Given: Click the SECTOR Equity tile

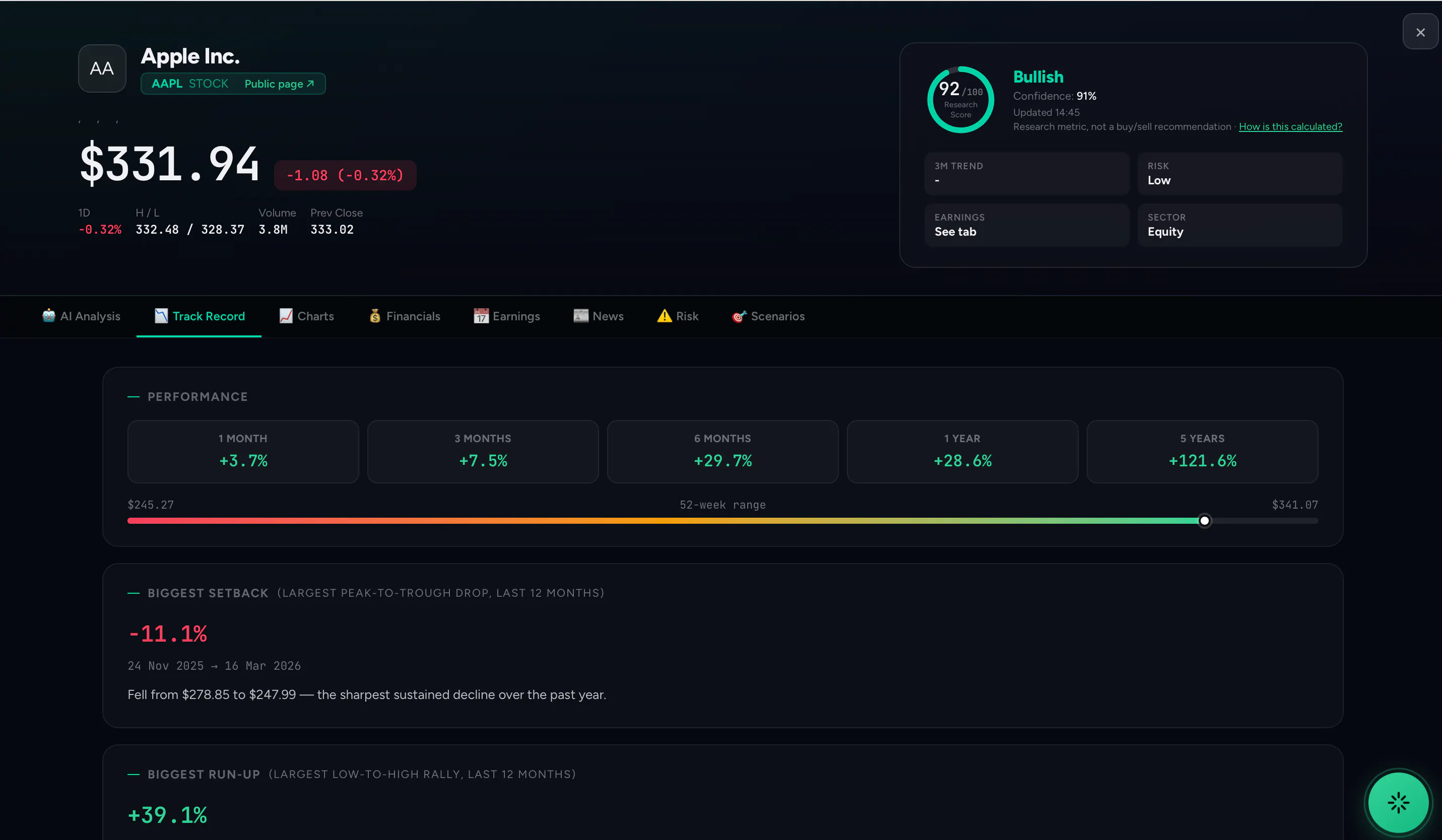Looking at the screenshot, I should point(1239,225).
